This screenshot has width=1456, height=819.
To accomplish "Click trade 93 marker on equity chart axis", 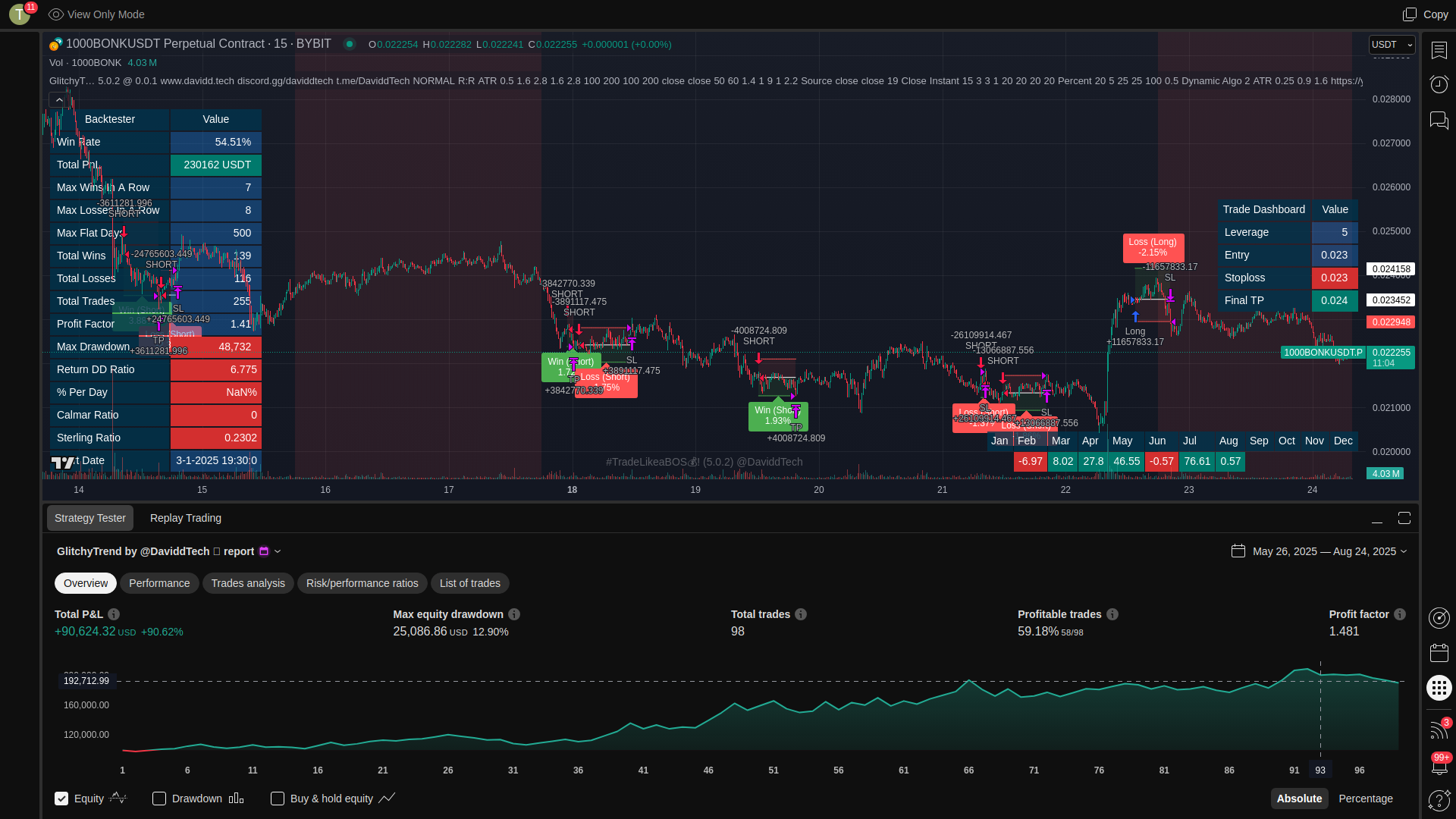I will (x=1320, y=770).
